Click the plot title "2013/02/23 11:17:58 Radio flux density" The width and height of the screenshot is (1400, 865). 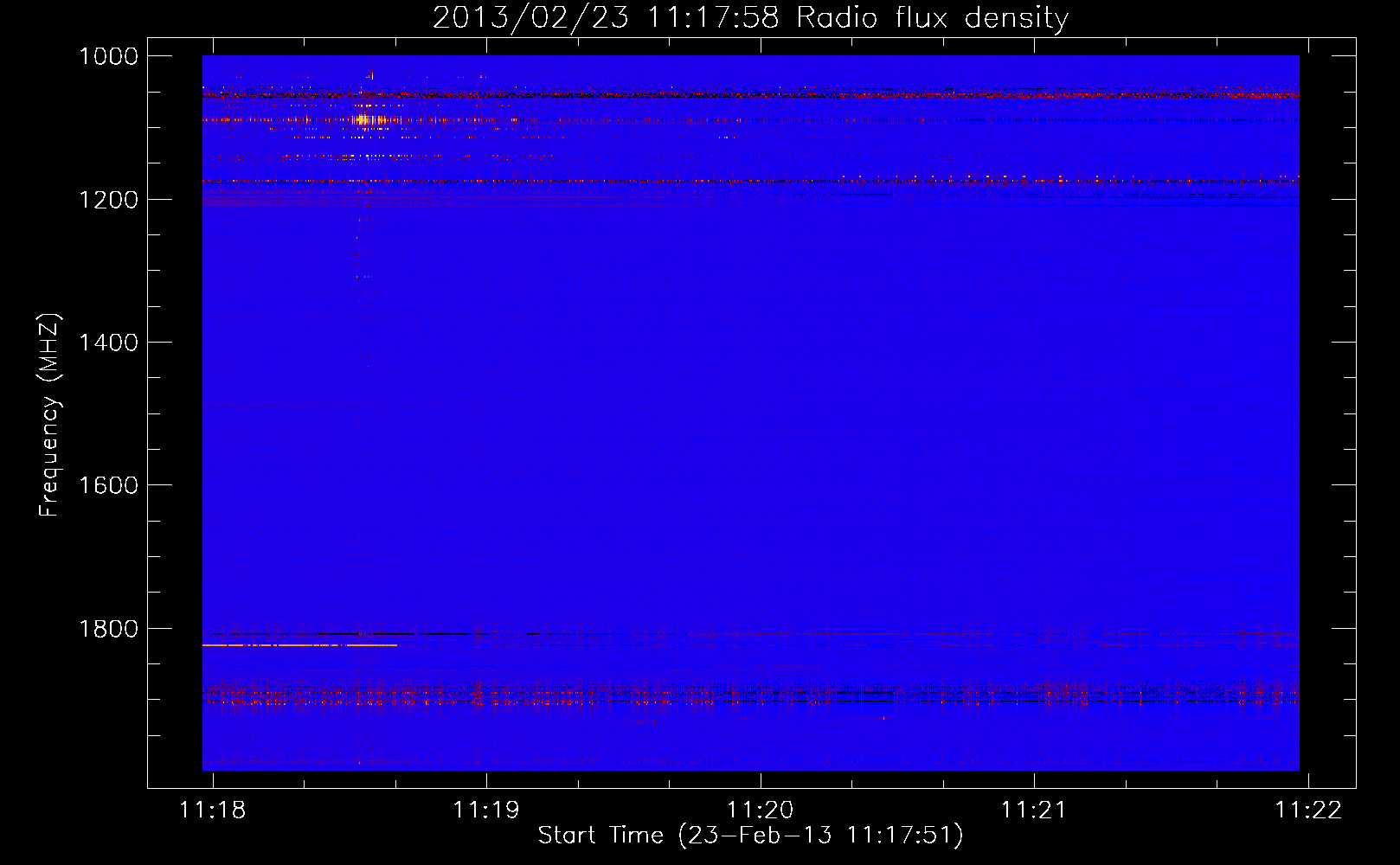pos(750,17)
